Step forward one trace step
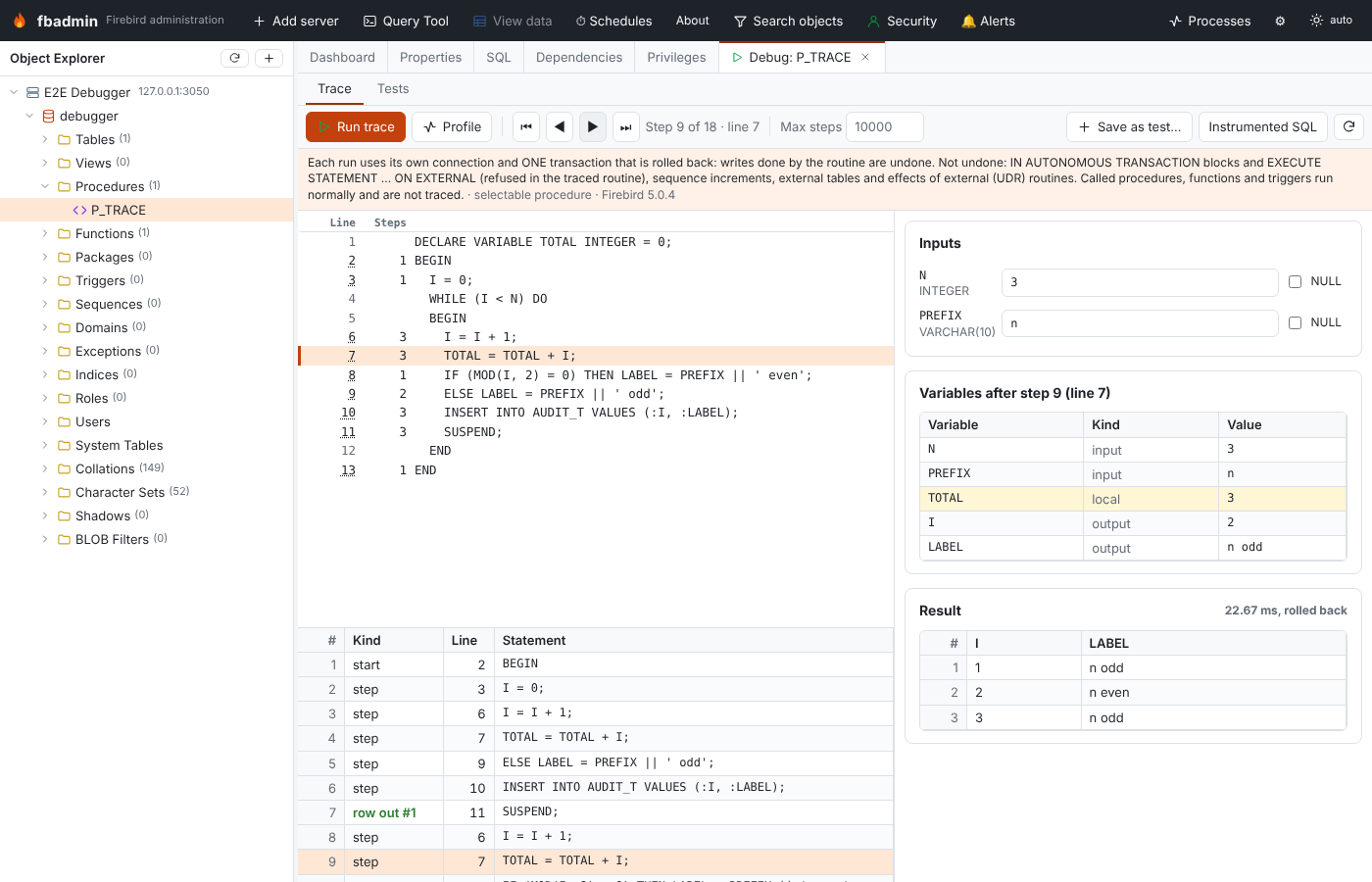The width and height of the screenshot is (1372, 882). click(x=593, y=126)
